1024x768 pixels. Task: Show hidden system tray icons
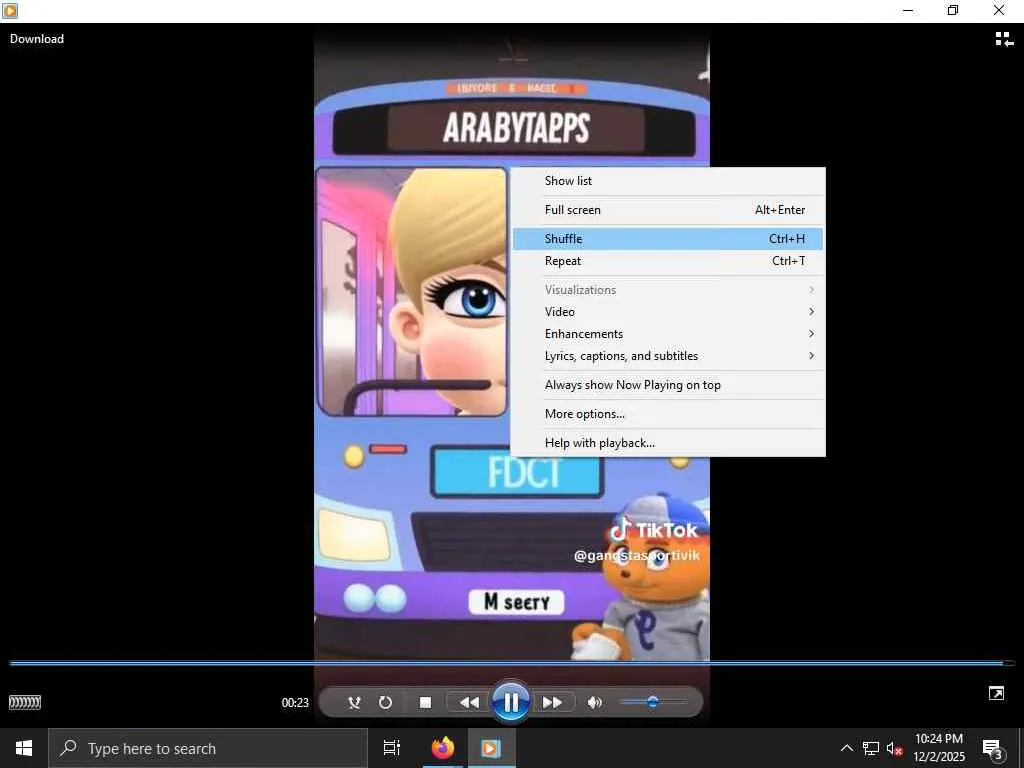(x=846, y=748)
